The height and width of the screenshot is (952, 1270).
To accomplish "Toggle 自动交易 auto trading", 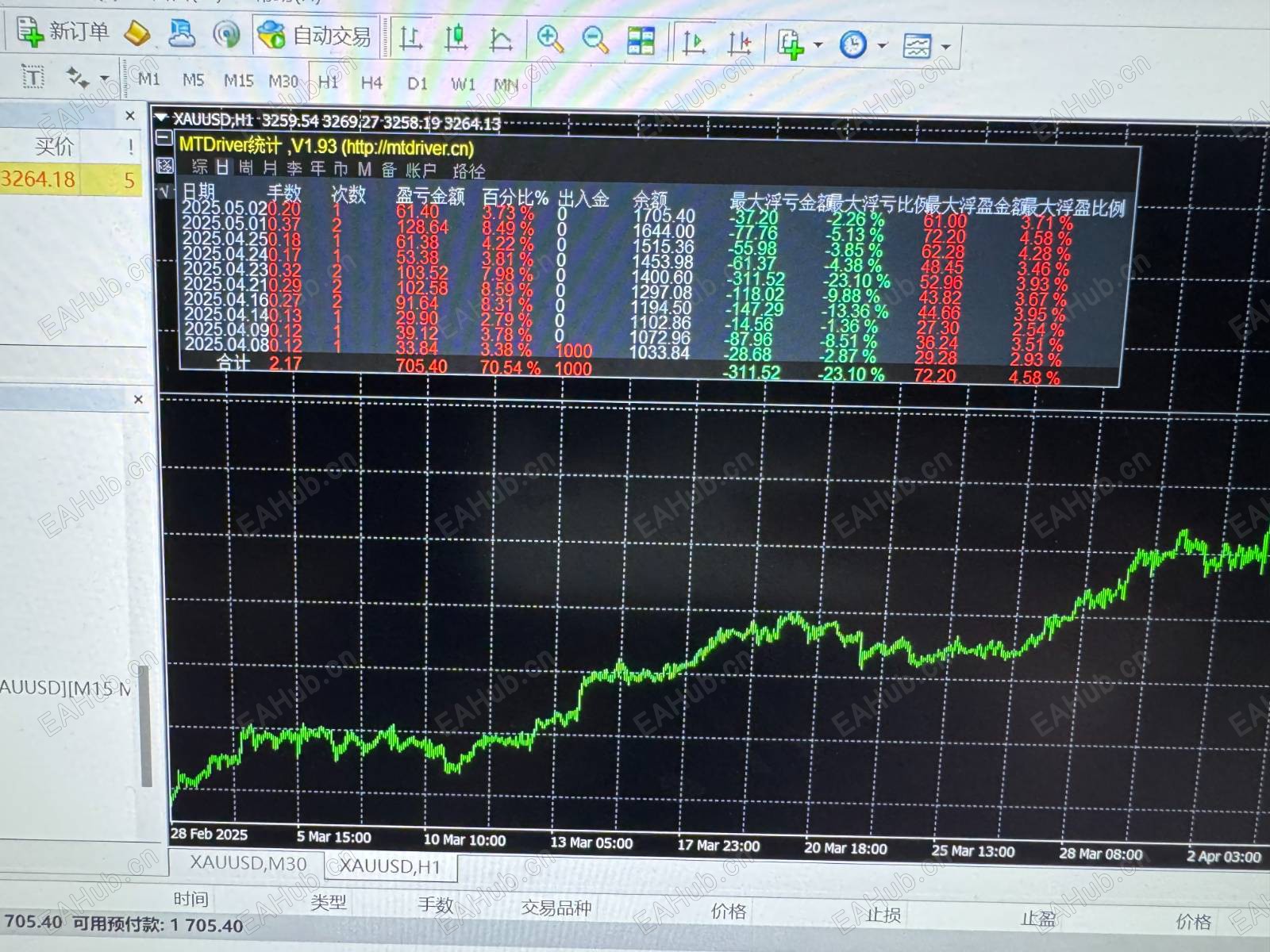I will click(315, 35).
